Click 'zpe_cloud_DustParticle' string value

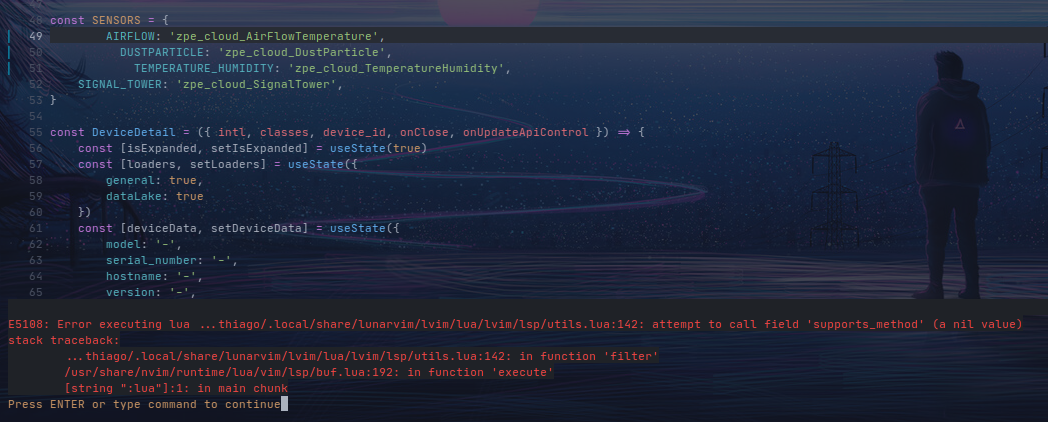tap(301, 52)
